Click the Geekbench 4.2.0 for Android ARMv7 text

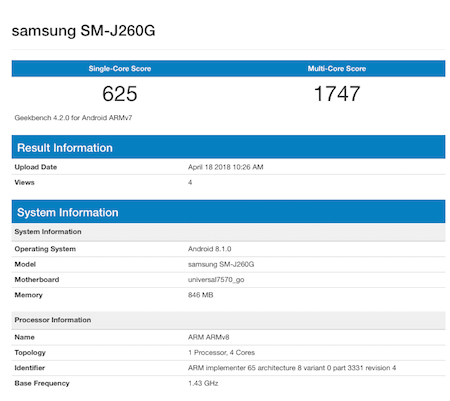coord(73,118)
